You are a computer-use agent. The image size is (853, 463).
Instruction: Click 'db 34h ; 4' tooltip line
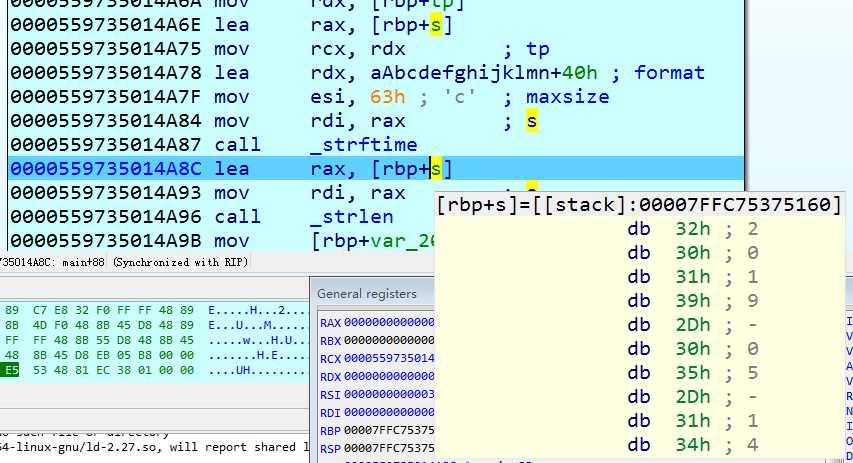[693, 445]
